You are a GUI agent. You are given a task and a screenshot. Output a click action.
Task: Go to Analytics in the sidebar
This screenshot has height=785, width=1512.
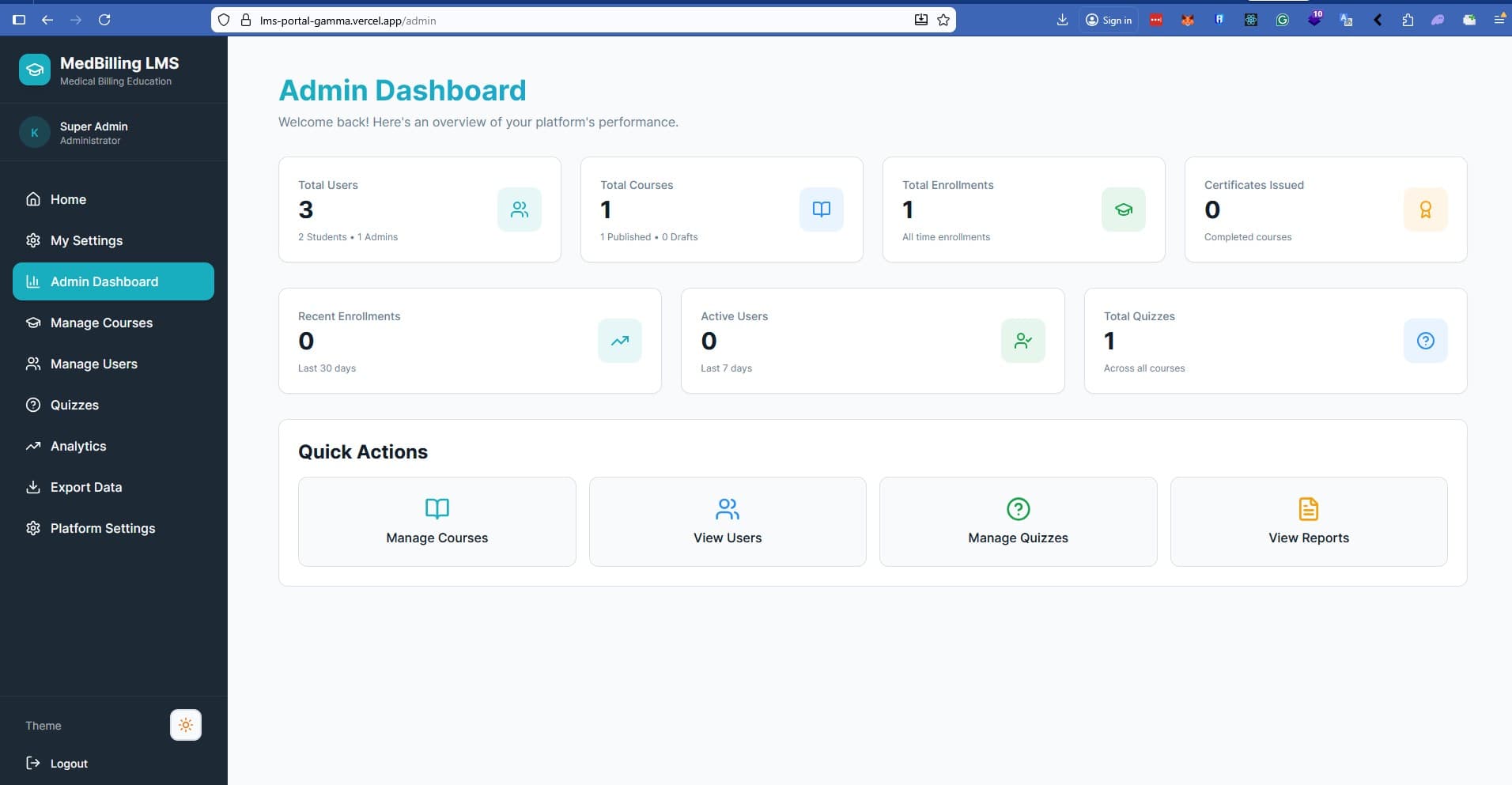tap(77, 446)
